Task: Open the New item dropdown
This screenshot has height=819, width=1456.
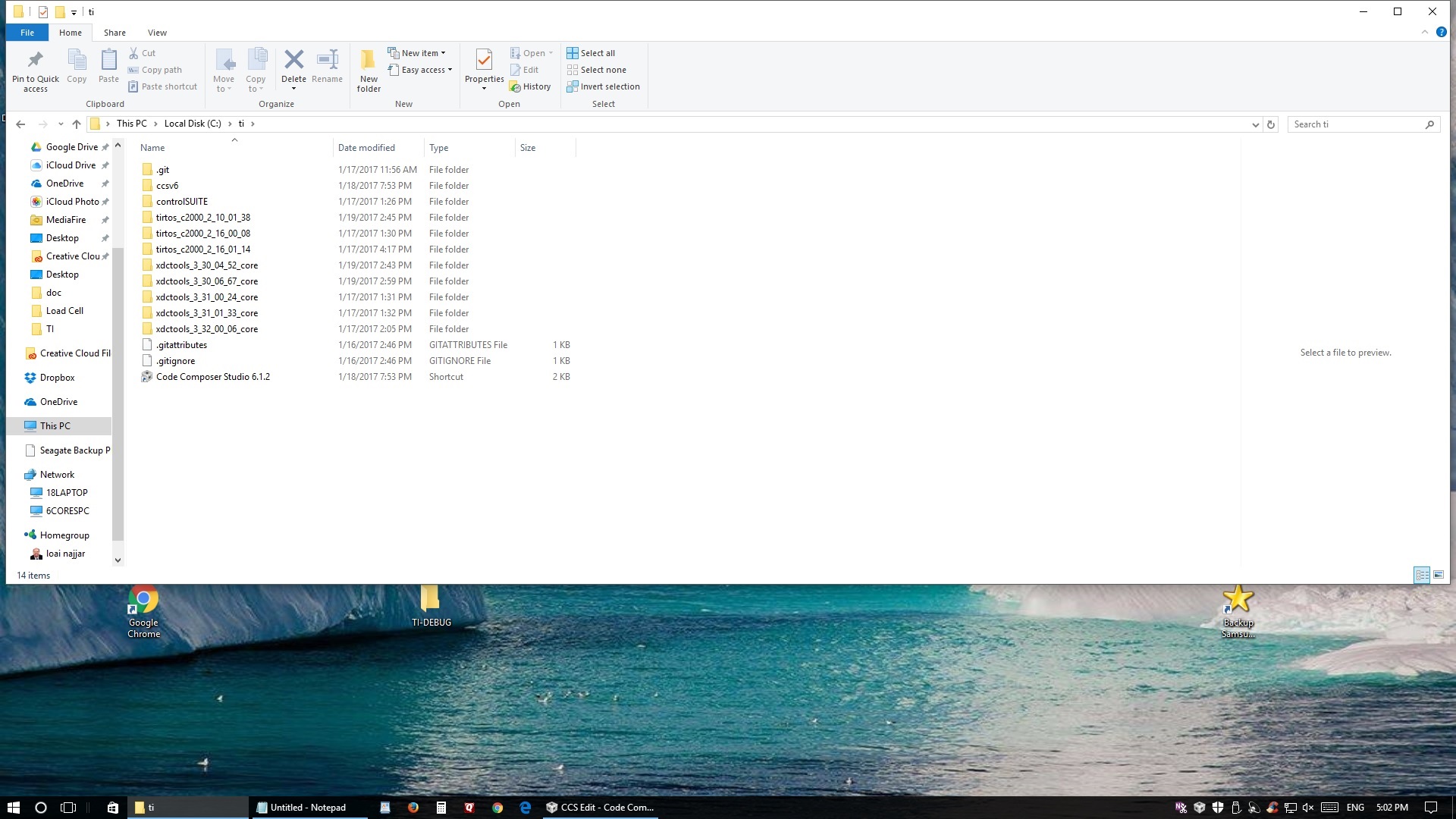Action: [x=416, y=53]
